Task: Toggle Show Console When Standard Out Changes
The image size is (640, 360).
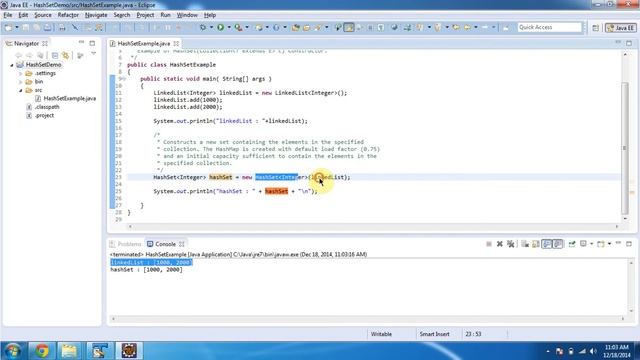Action: 547,244
